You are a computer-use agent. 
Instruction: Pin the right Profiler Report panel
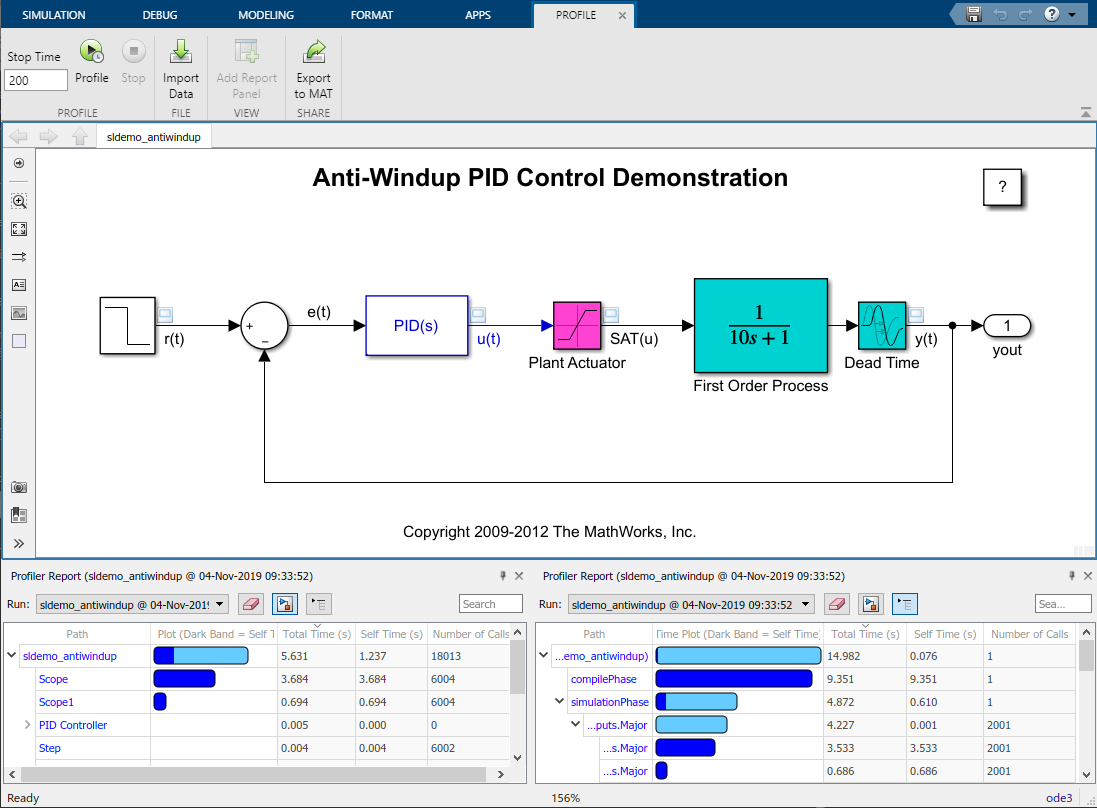pos(1072,575)
